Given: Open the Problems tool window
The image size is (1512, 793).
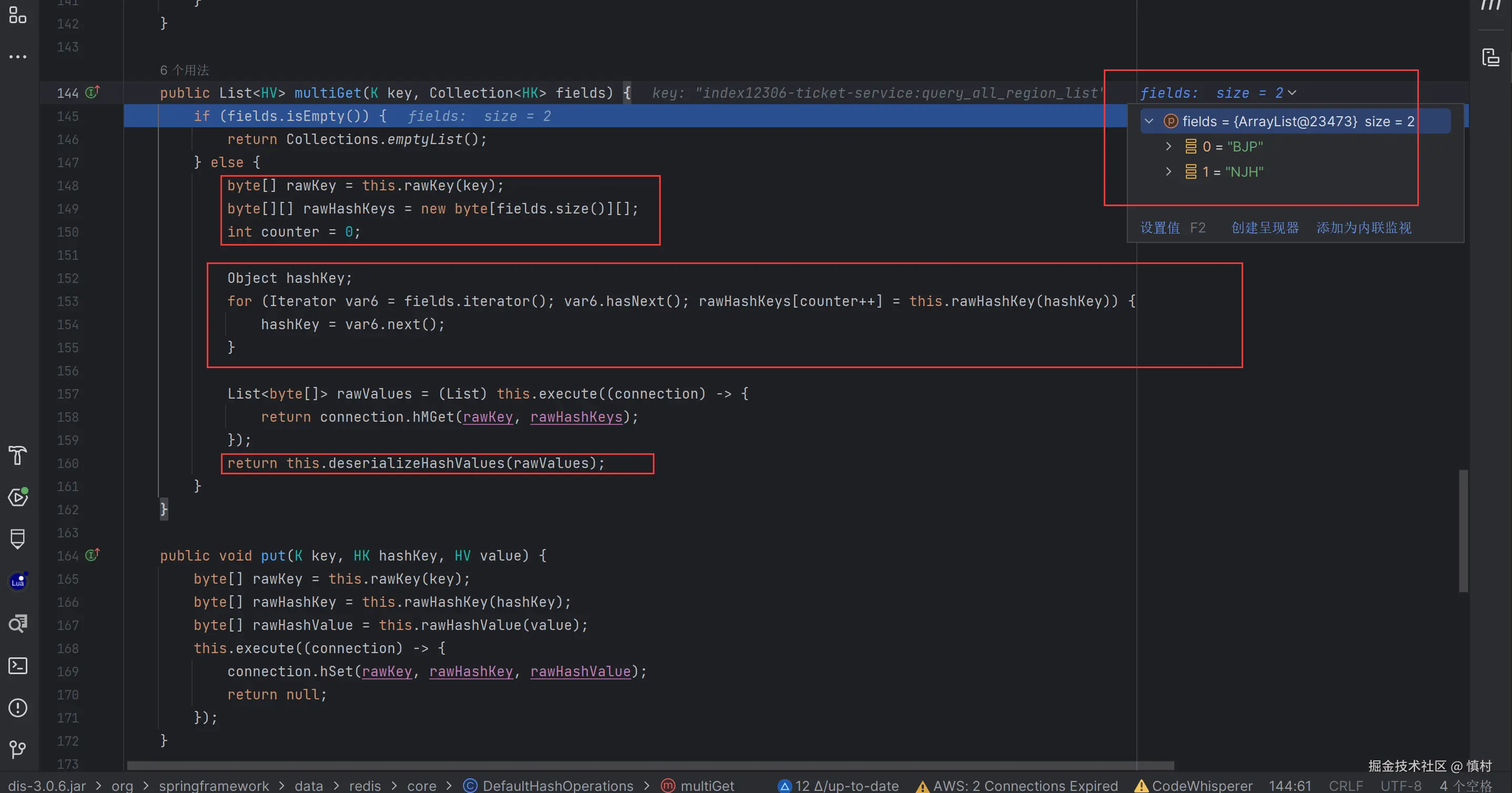Looking at the screenshot, I should pyautogui.click(x=17, y=708).
